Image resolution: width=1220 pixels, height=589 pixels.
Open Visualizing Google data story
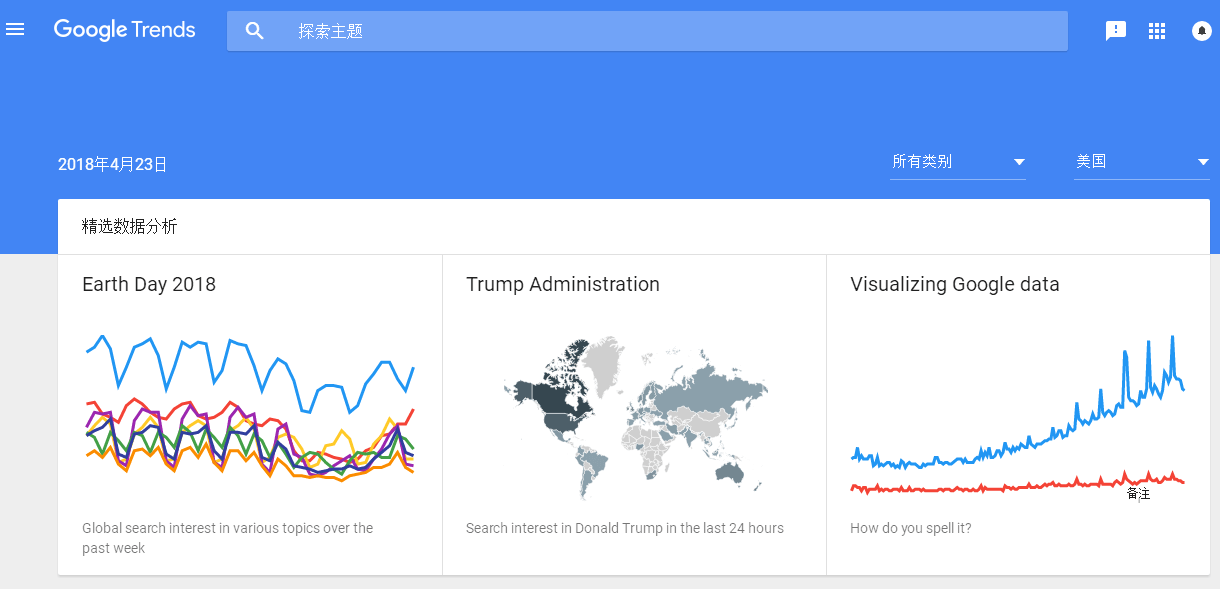(x=954, y=285)
